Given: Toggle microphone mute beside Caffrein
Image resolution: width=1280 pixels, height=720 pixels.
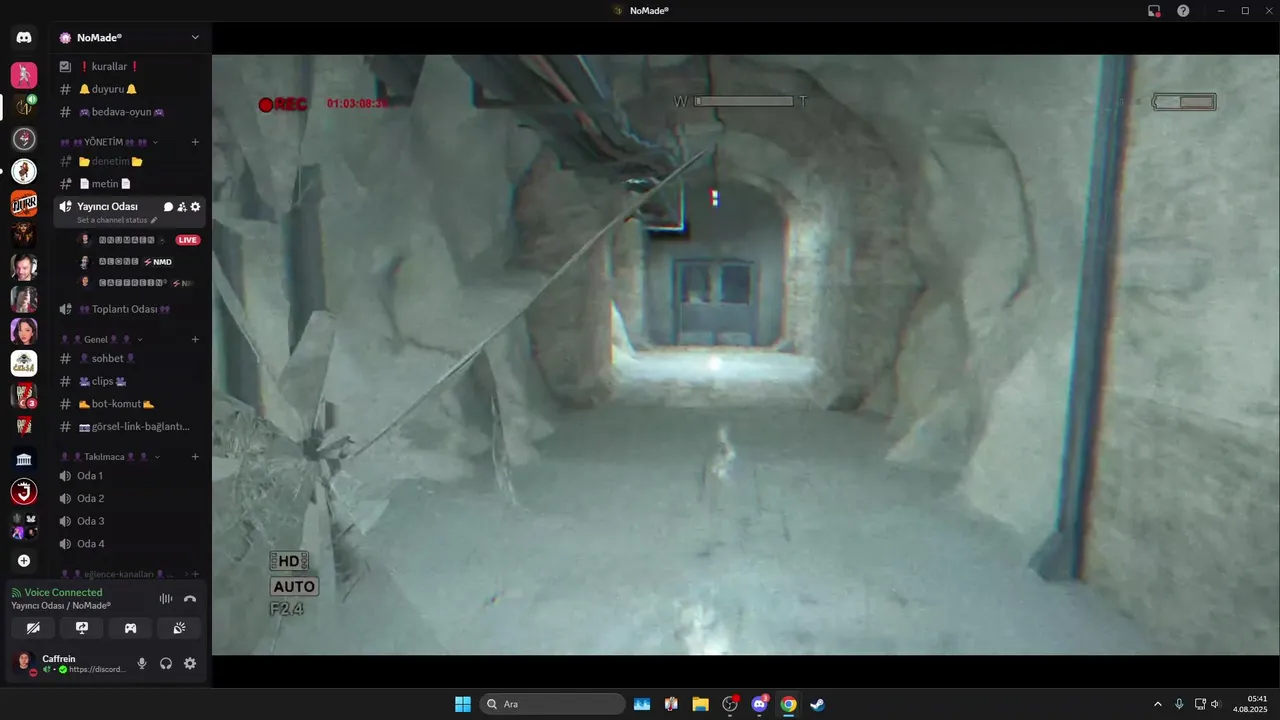Looking at the screenshot, I should pos(142,663).
